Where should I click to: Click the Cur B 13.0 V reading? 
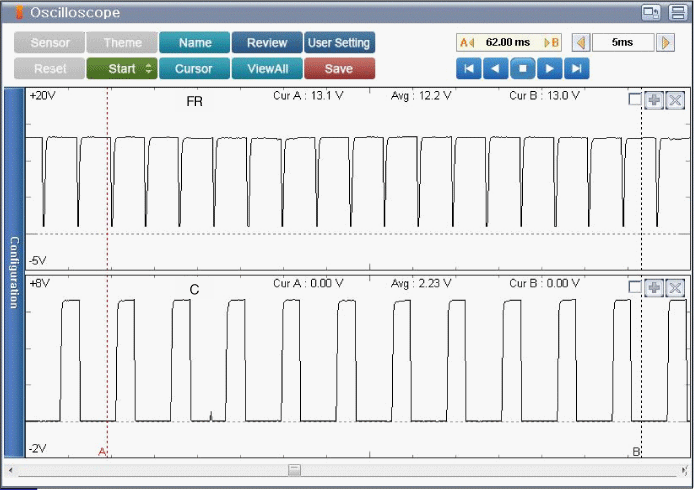pyautogui.click(x=544, y=96)
